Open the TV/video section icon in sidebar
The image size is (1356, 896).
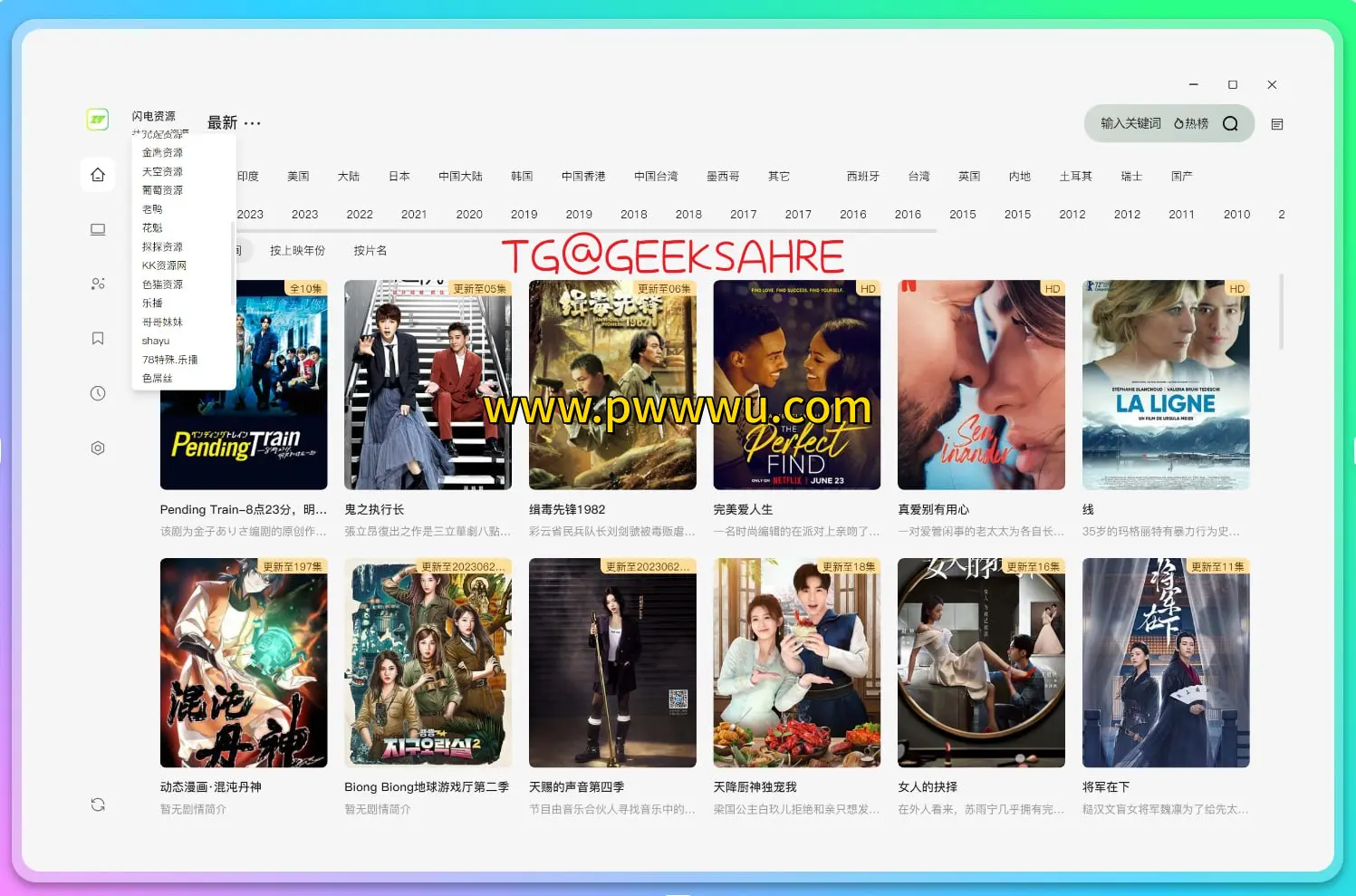(97, 228)
